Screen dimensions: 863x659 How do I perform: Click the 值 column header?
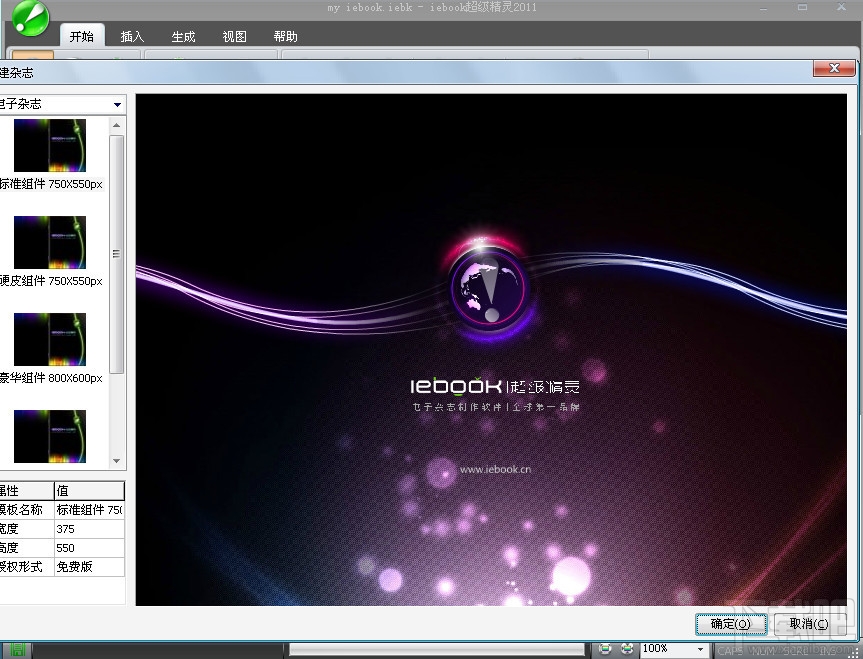(x=89, y=491)
